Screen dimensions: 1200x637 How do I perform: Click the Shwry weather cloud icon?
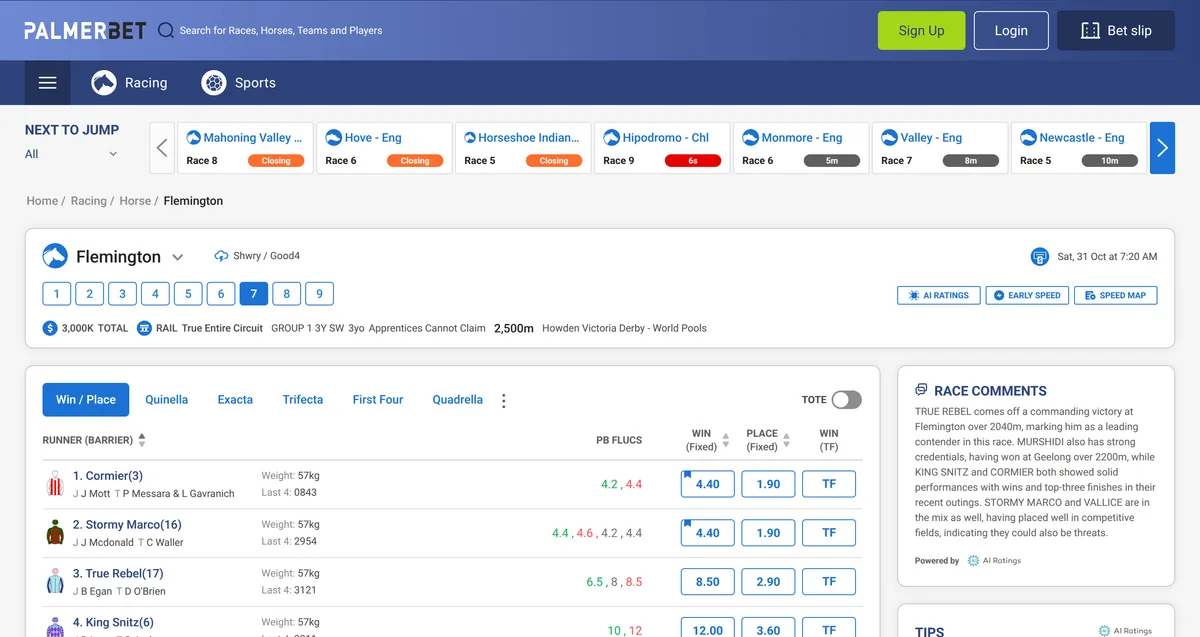tap(221, 256)
